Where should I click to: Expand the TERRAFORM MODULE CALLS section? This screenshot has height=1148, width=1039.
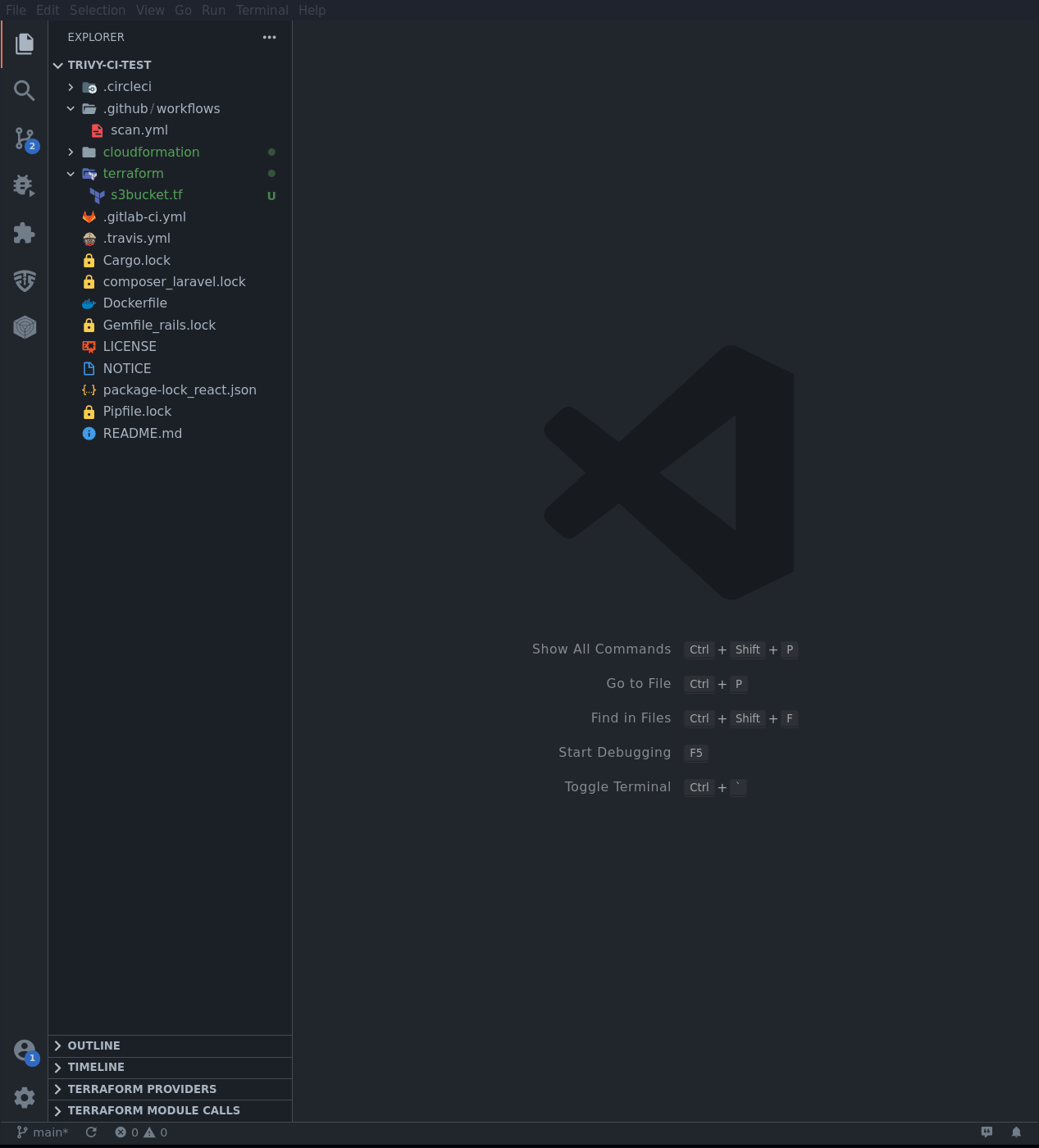pyautogui.click(x=170, y=1110)
